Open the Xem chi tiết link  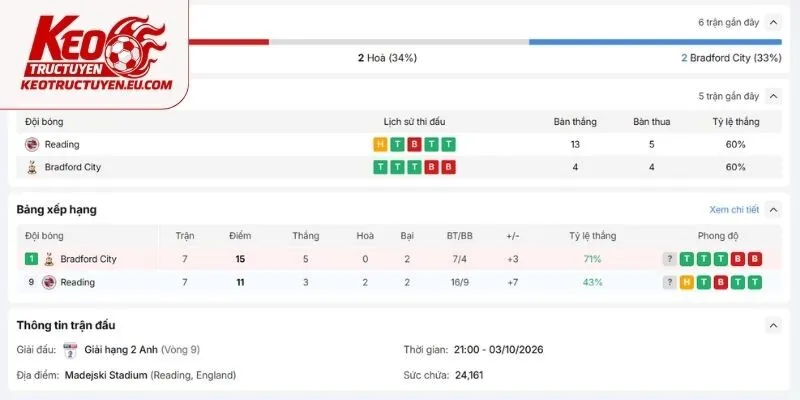(x=734, y=210)
